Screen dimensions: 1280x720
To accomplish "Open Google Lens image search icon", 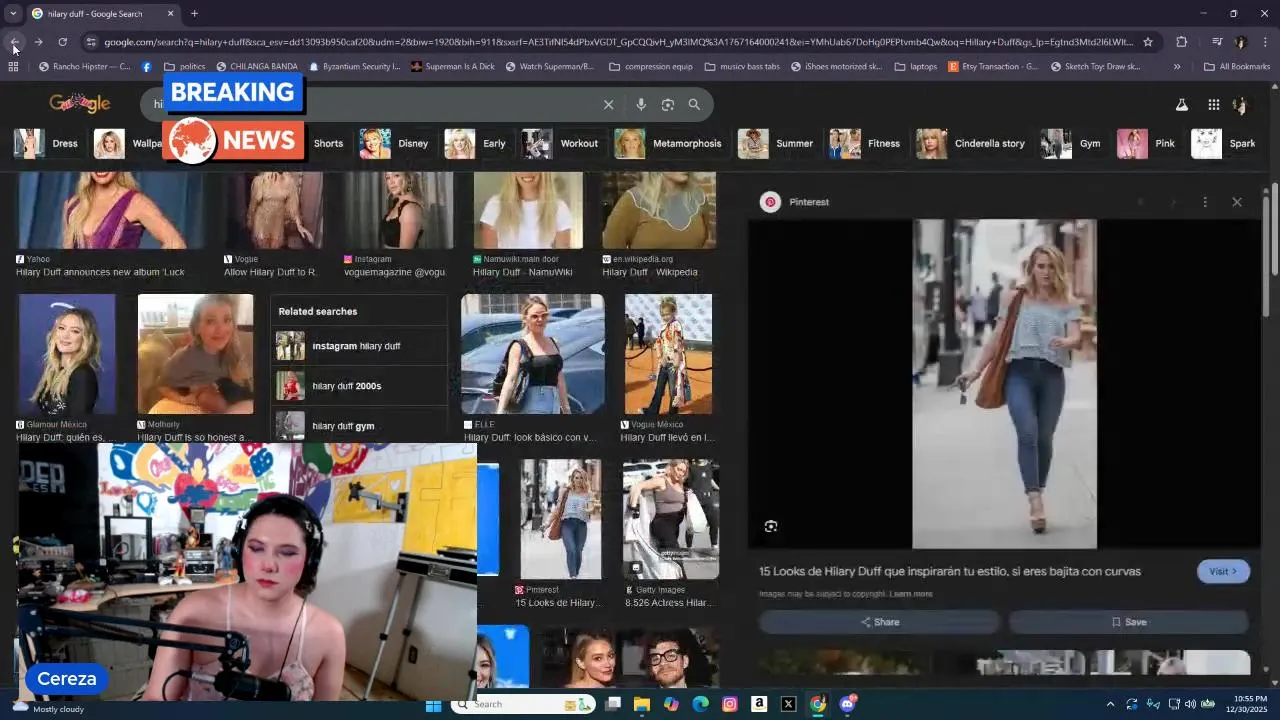I will click(x=668, y=104).
